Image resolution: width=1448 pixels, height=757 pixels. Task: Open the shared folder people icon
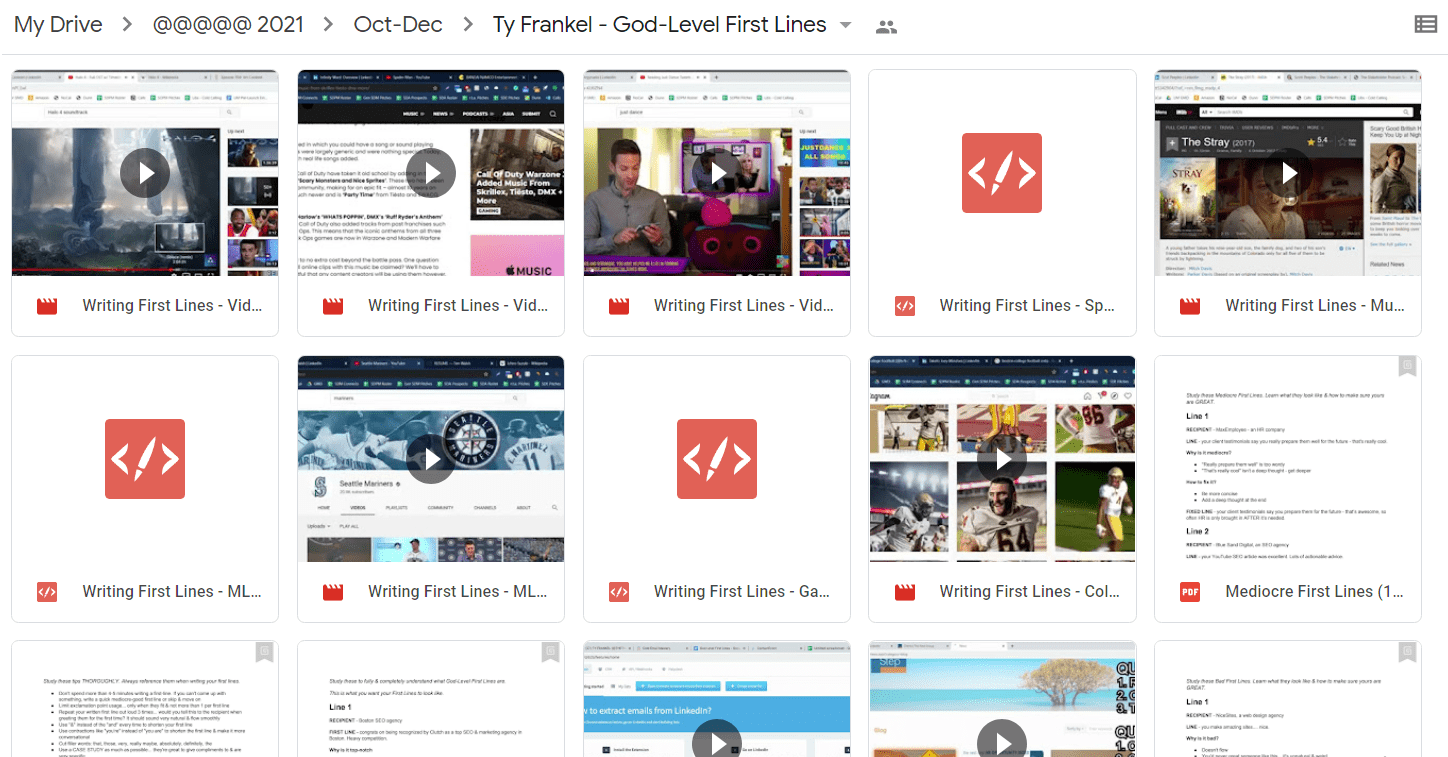tap(886, 27)
